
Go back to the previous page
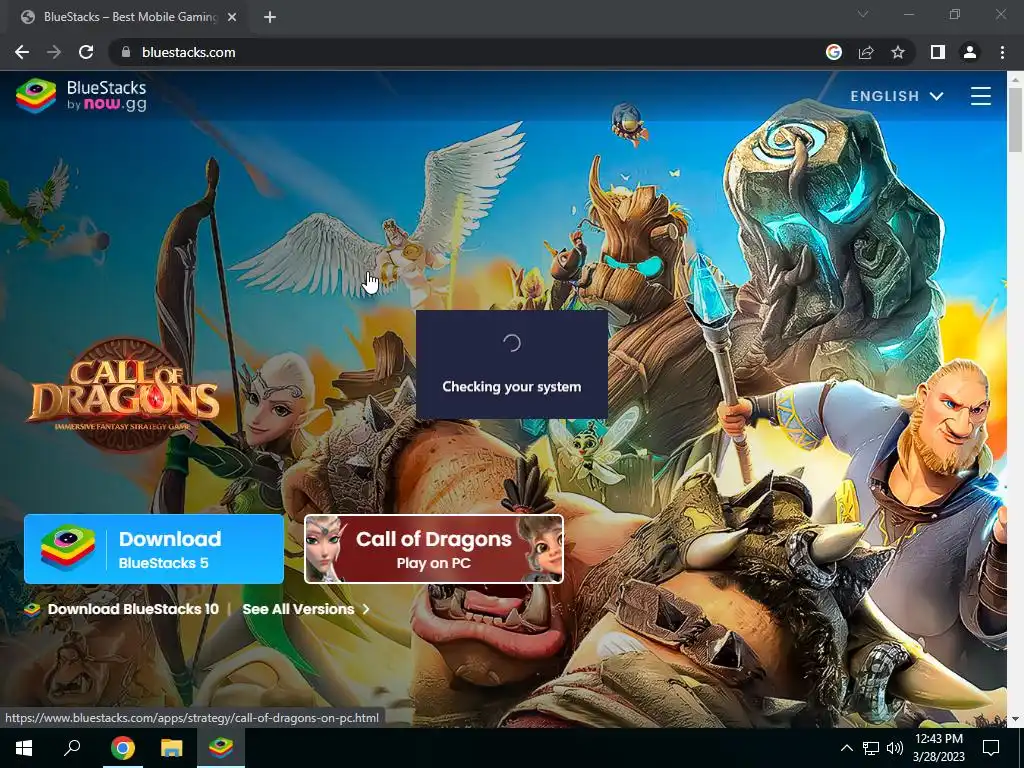[x=22, y=52]
